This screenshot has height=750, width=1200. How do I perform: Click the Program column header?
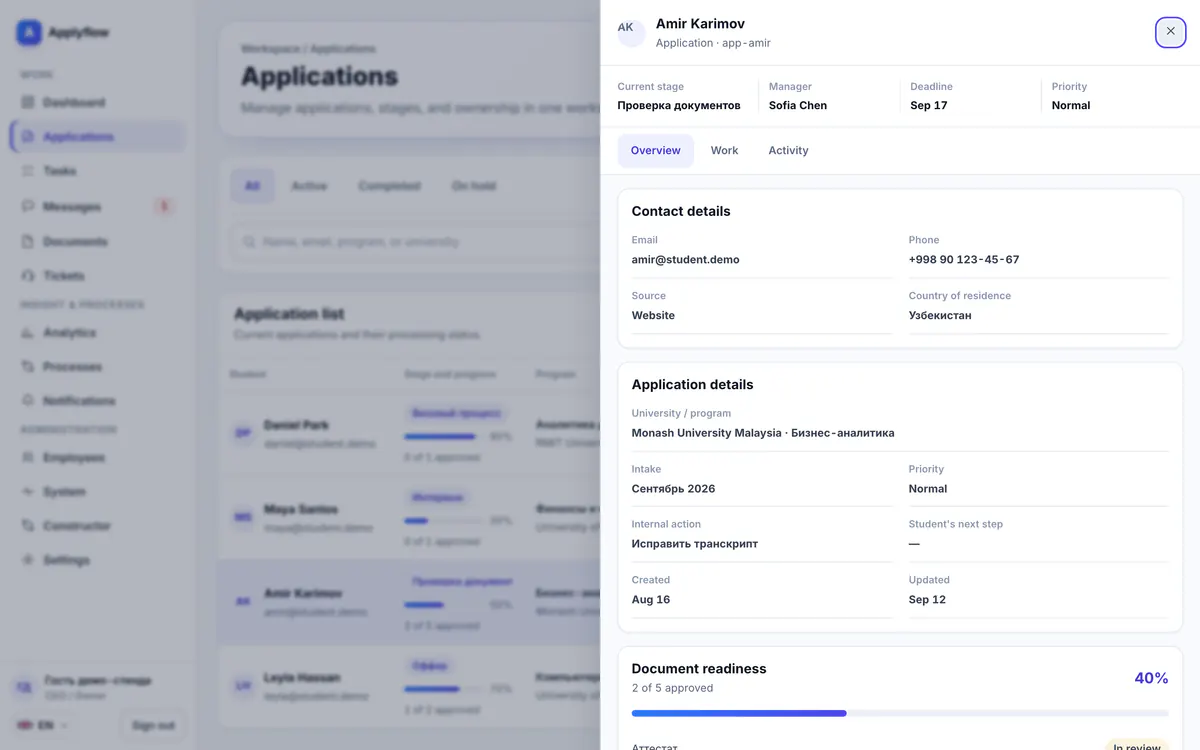click(x=555, y=374)
